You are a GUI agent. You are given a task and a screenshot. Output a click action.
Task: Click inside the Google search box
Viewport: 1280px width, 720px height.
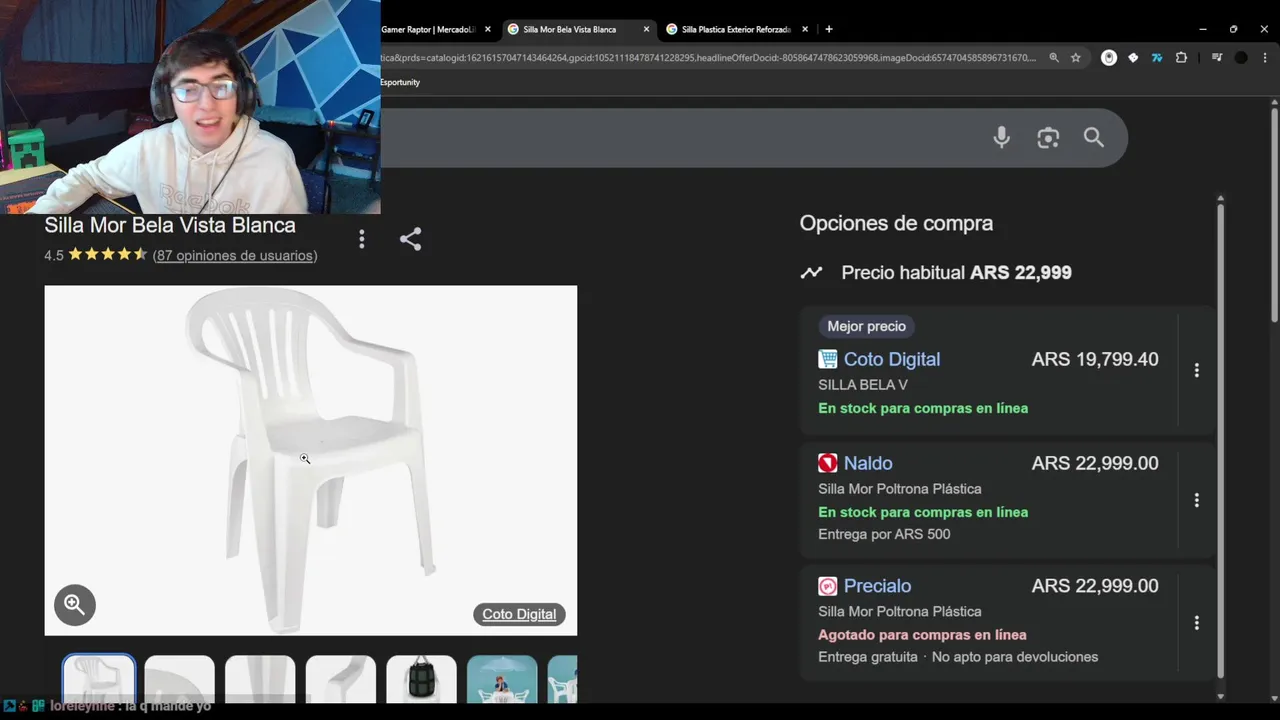point(680,138)
